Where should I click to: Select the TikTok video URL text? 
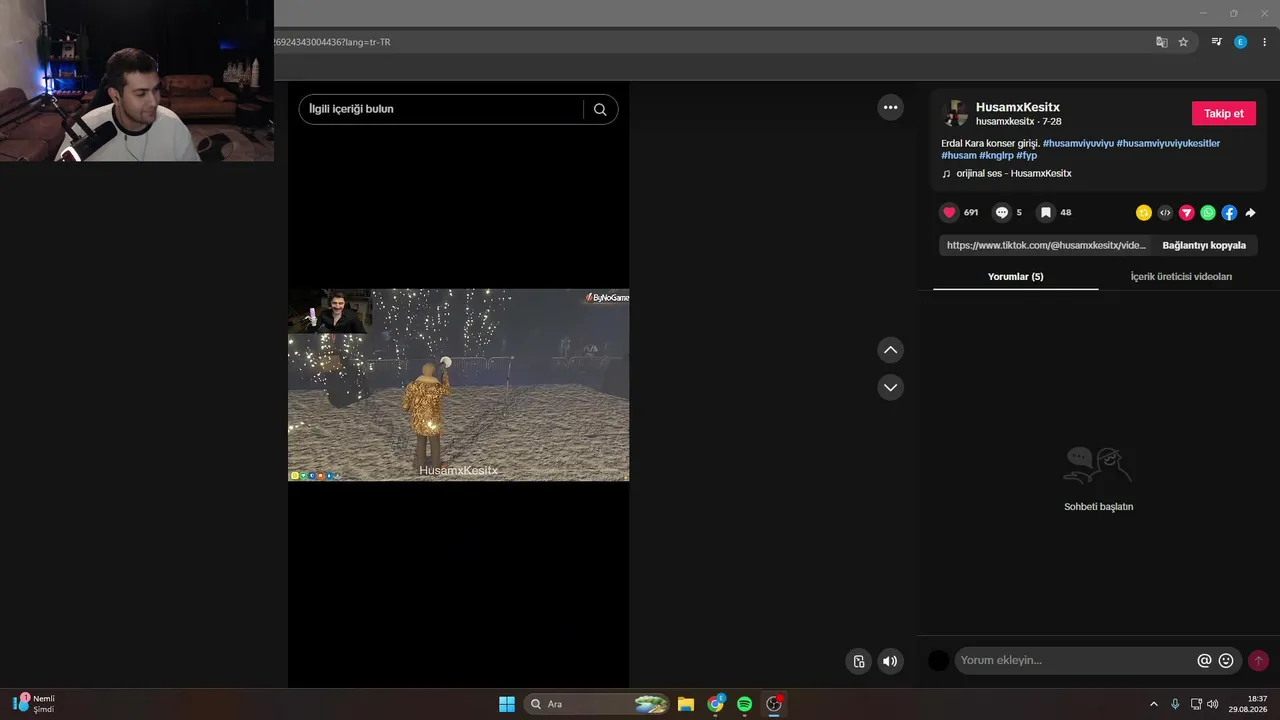tap(1046, 245)
